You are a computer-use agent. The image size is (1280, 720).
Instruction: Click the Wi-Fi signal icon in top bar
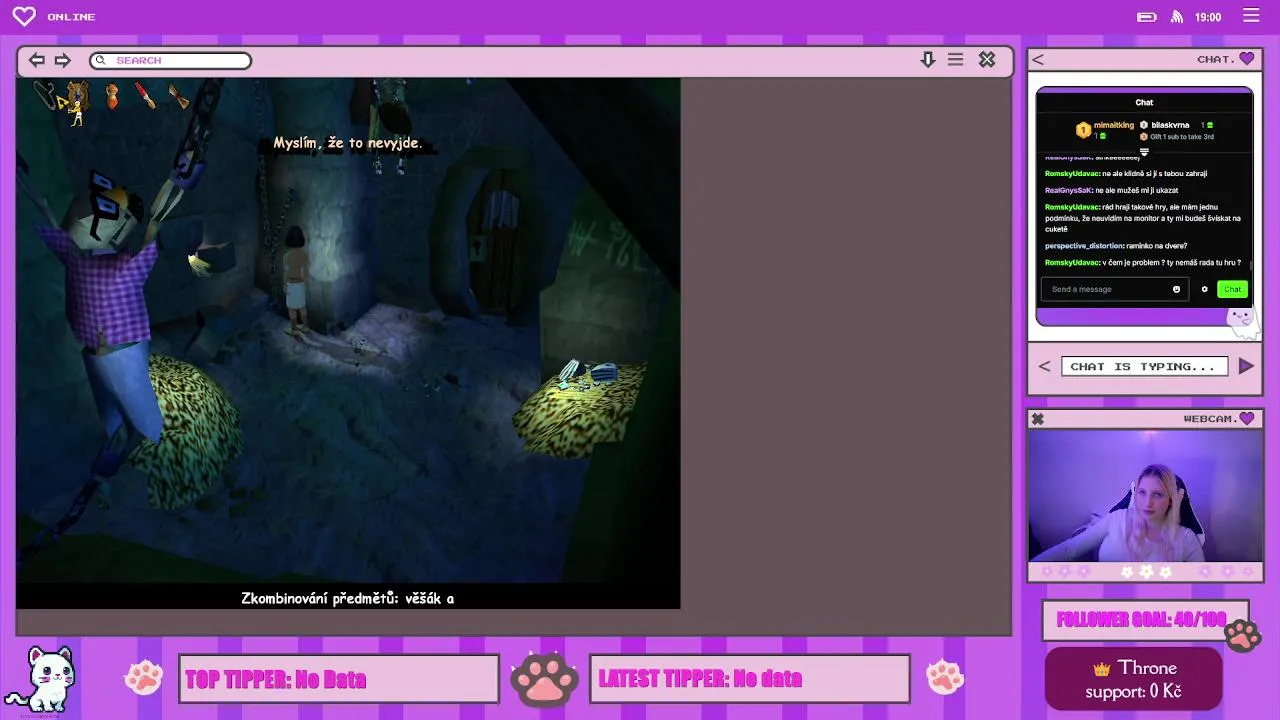tap(1177, 17)
